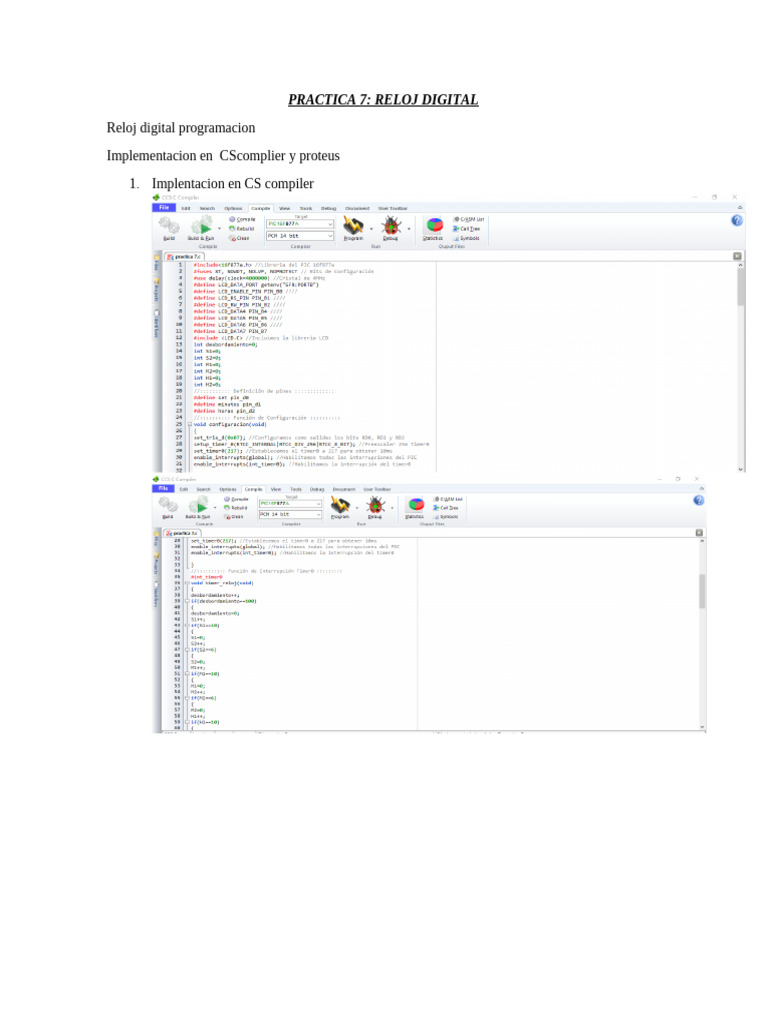Open Symbols output file in first screenshot
The width and height of the screenshot is (768, 1024).
467,238
